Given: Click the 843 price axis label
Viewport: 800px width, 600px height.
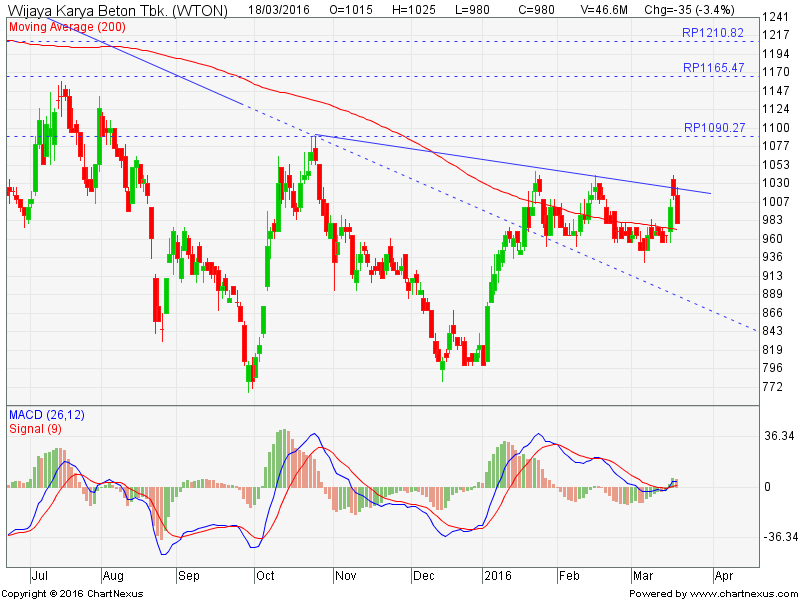Looking at the screenshot, I should point(772,331).
